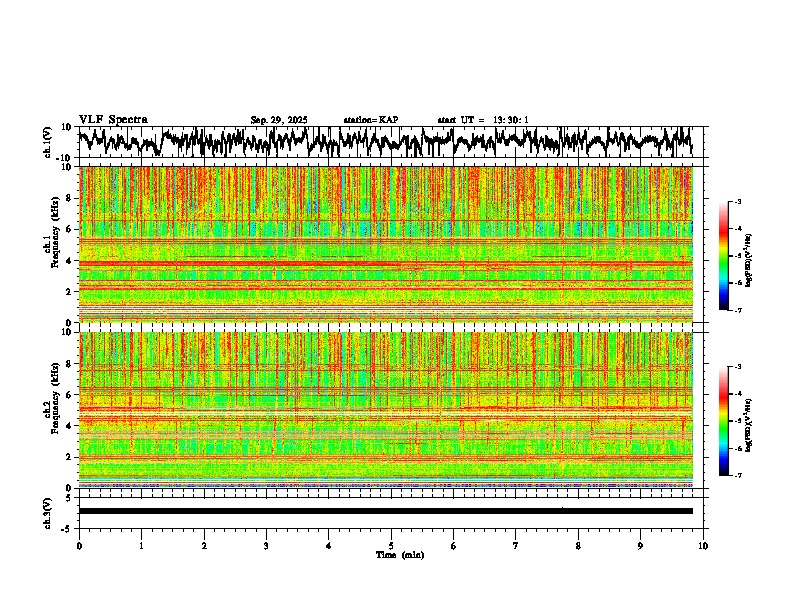Click the "Time (min)" axis title
The height and width of the screenshot is (612, 792).
coord(400,555)
